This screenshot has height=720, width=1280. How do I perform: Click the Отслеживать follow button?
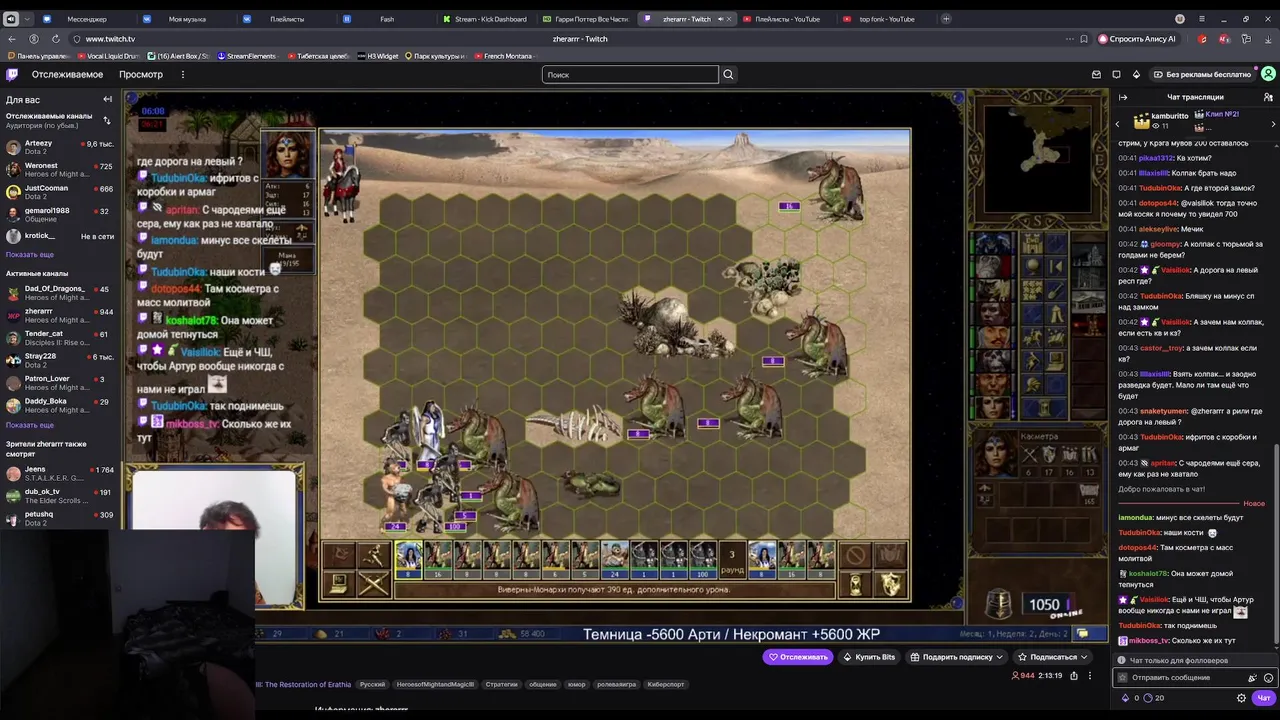click(x=798, y=657)
